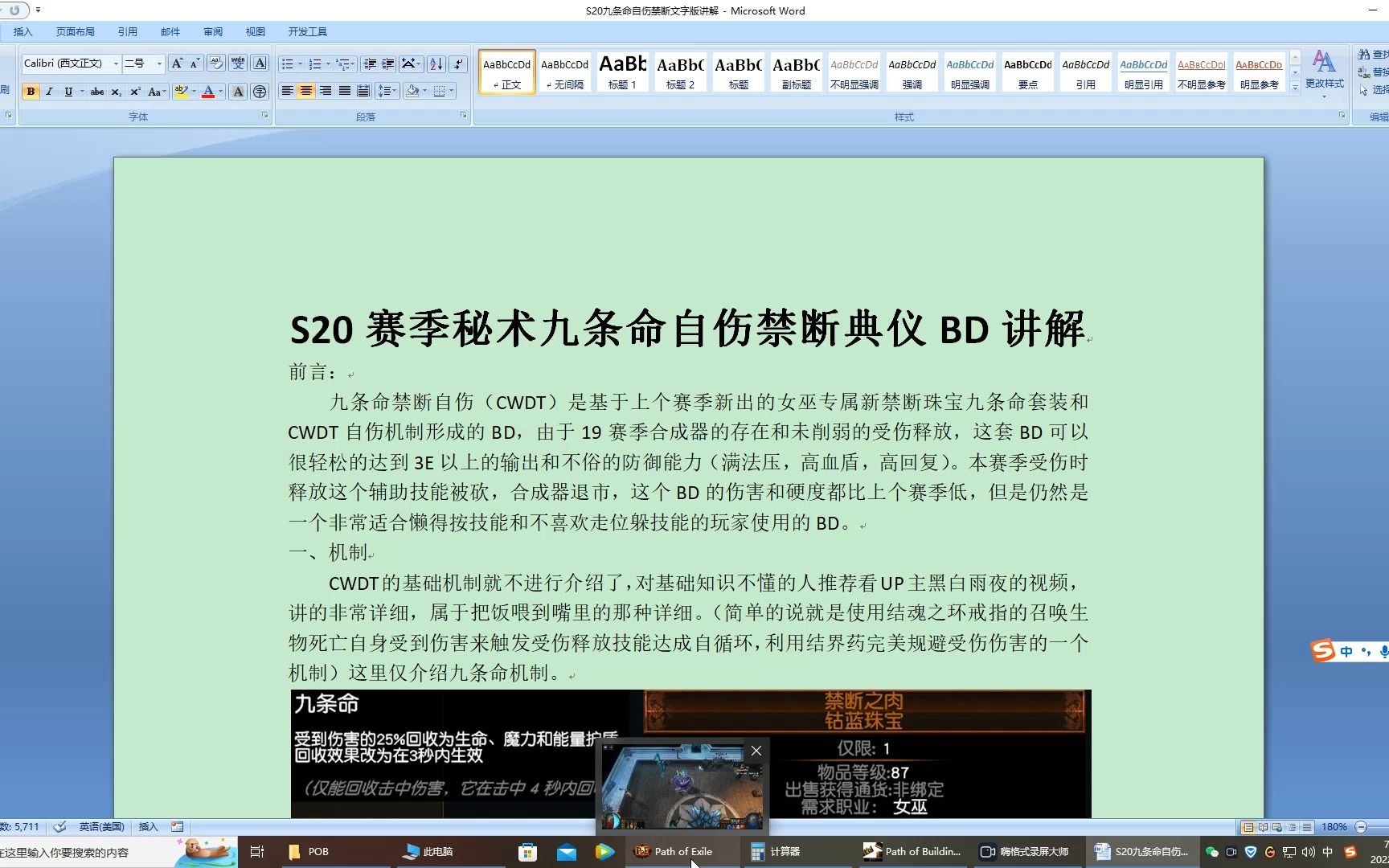Apply the 正文 style

(507, 72)
